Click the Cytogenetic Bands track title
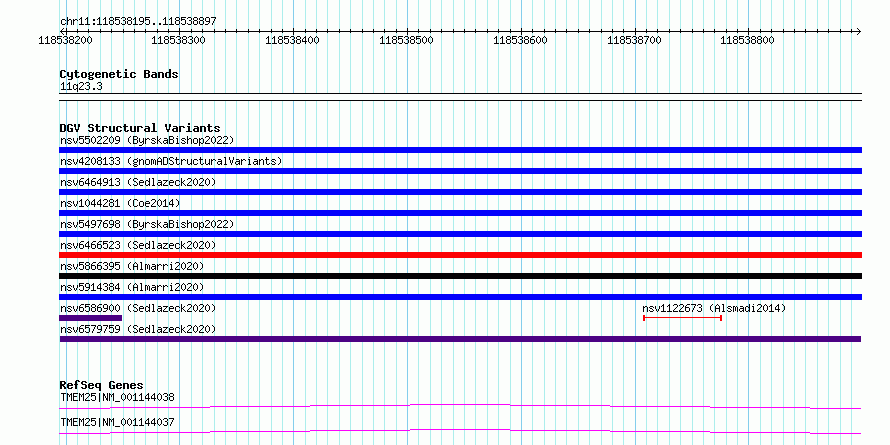 click(x=119, y=74)
